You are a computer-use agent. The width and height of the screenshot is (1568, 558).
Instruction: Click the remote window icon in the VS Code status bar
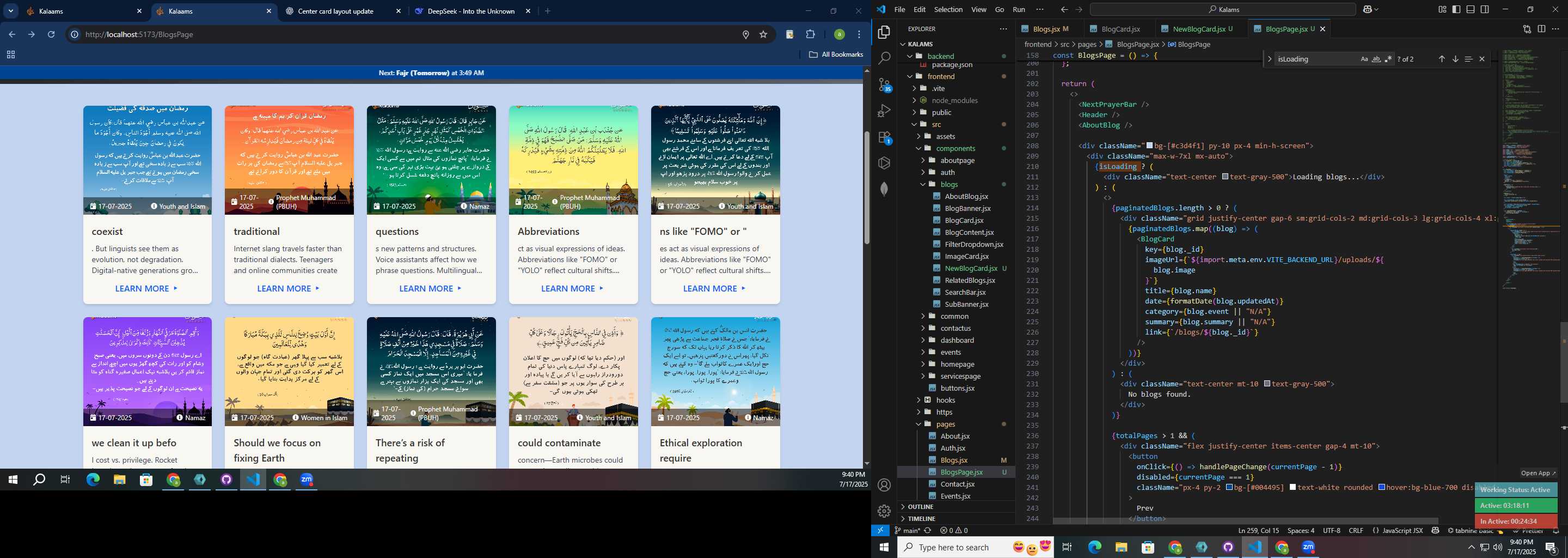point(880,531)
